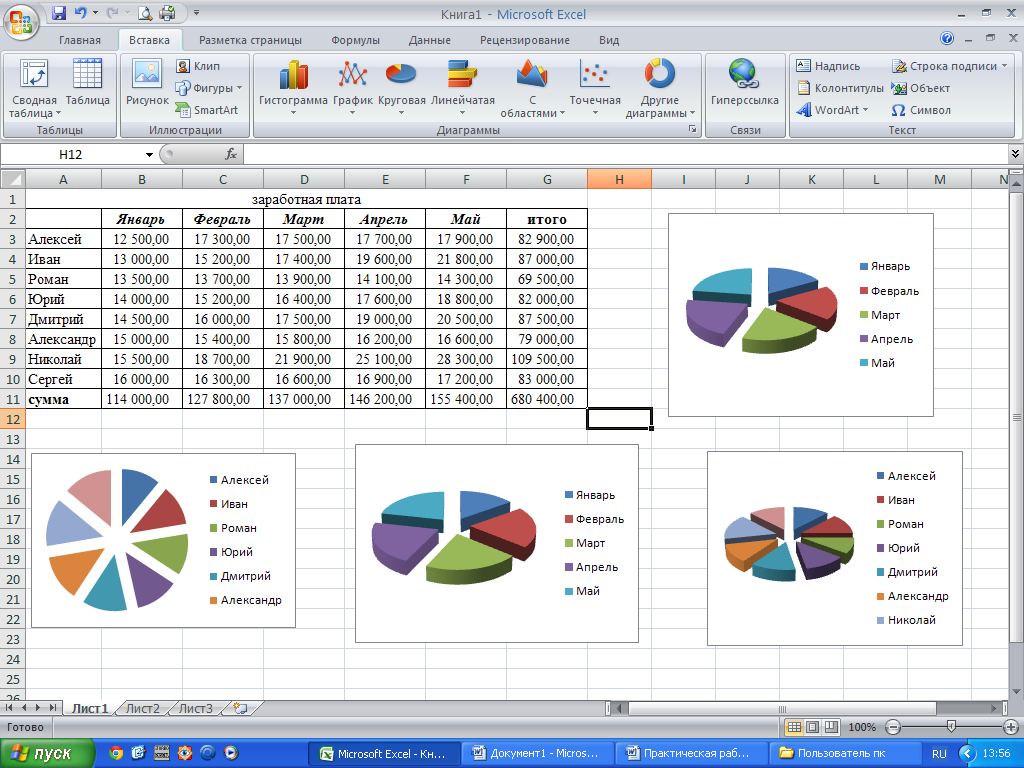
Task: Insert a Рисунок picture
Action: tap(147, 83)
